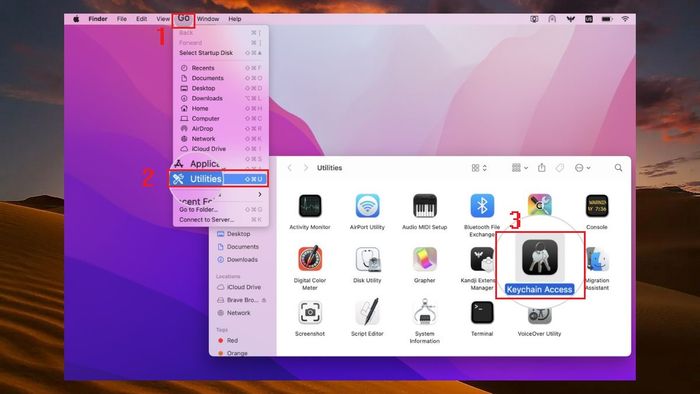Open the Finder menu

tap(98, 19)
